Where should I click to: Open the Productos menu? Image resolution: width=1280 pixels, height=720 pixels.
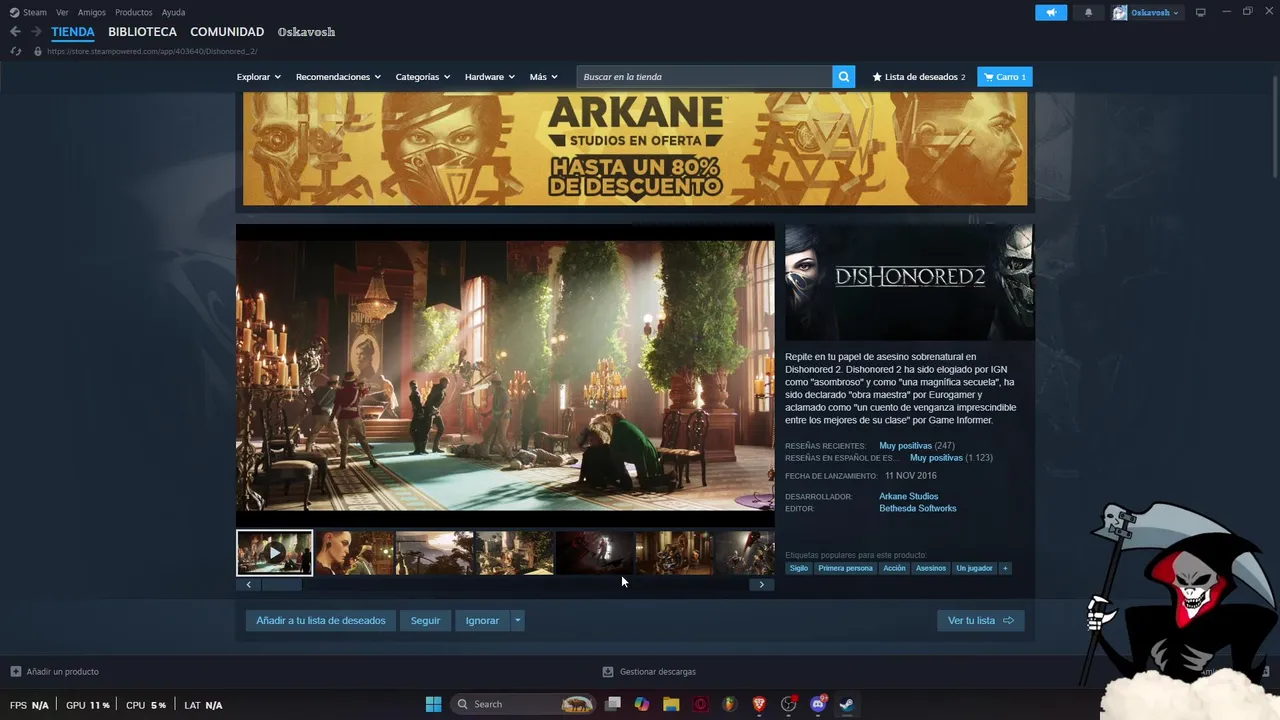coord(134,12)
